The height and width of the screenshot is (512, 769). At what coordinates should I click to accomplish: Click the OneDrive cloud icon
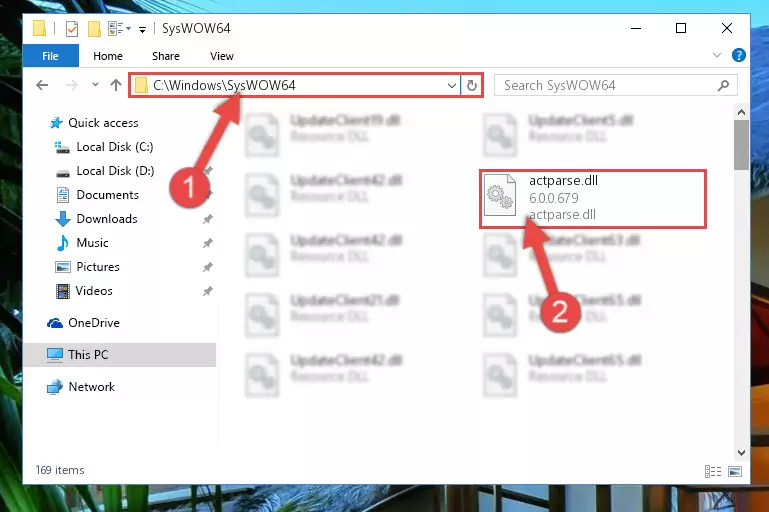(55, 323)
